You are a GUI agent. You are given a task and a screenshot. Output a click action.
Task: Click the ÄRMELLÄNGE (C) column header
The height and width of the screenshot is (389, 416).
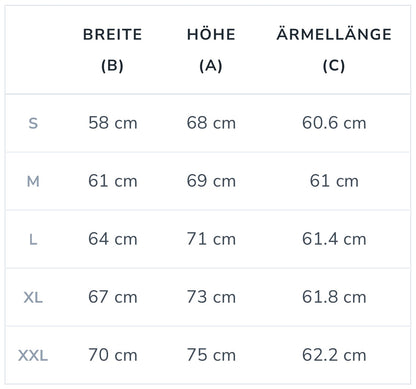pyautogui.click(x=334, y=50)
